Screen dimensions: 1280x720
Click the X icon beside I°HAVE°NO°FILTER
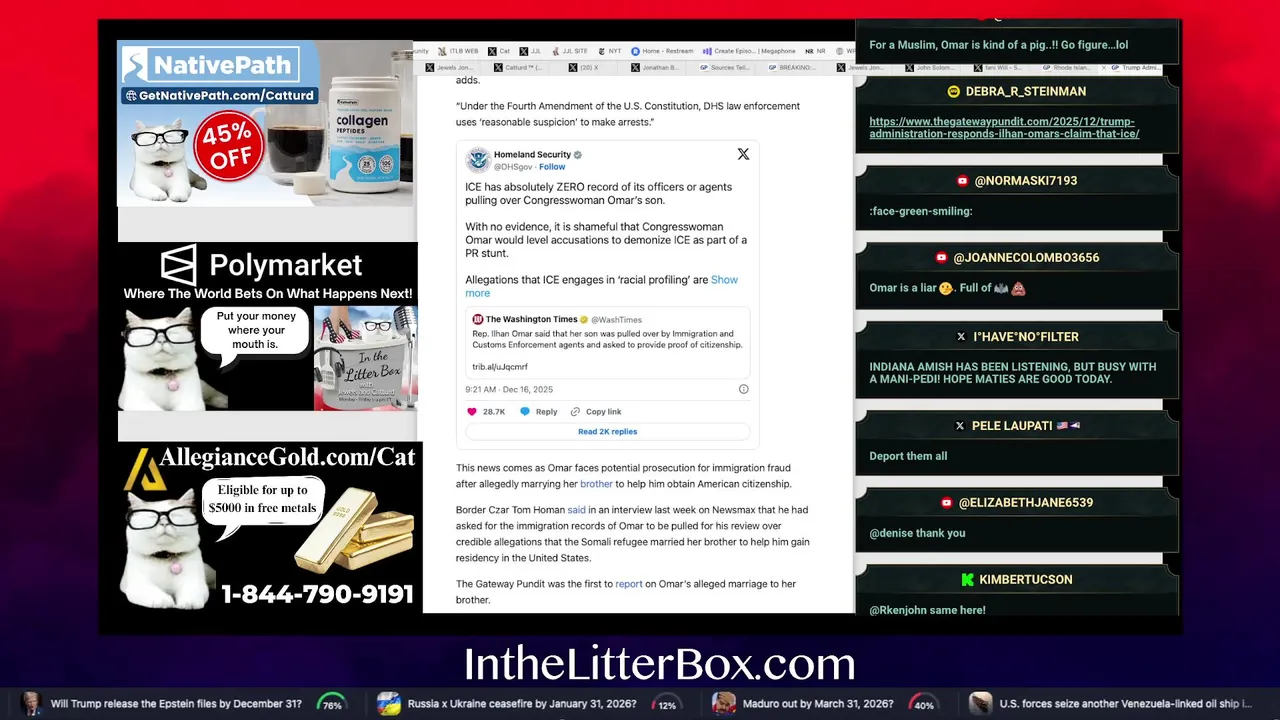(x=961, y=337)
